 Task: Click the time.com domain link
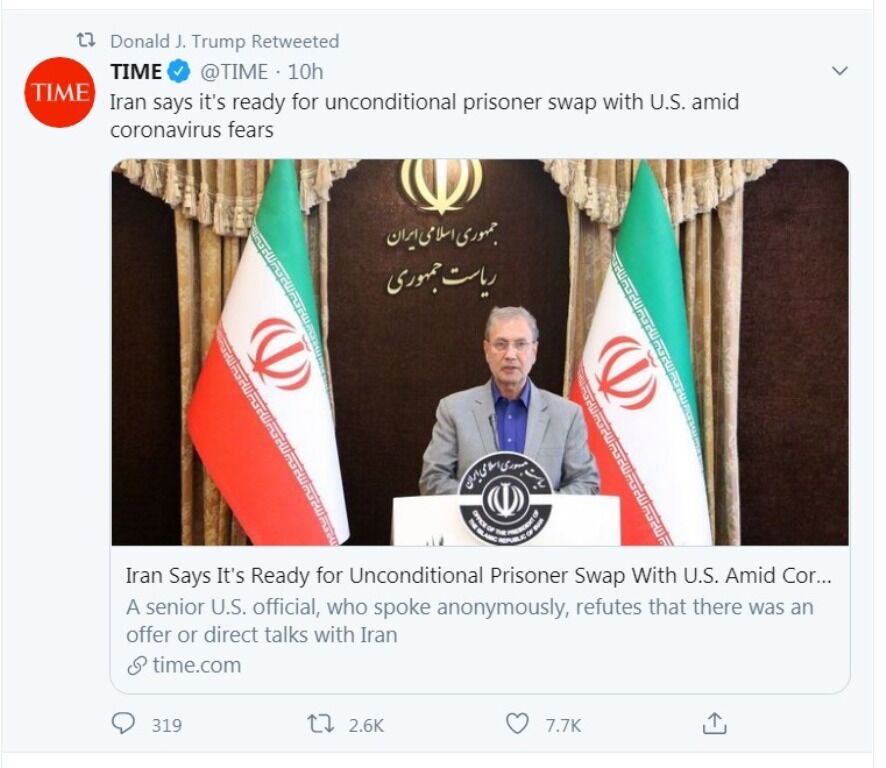pyautogui.click(x=196, y=665)
